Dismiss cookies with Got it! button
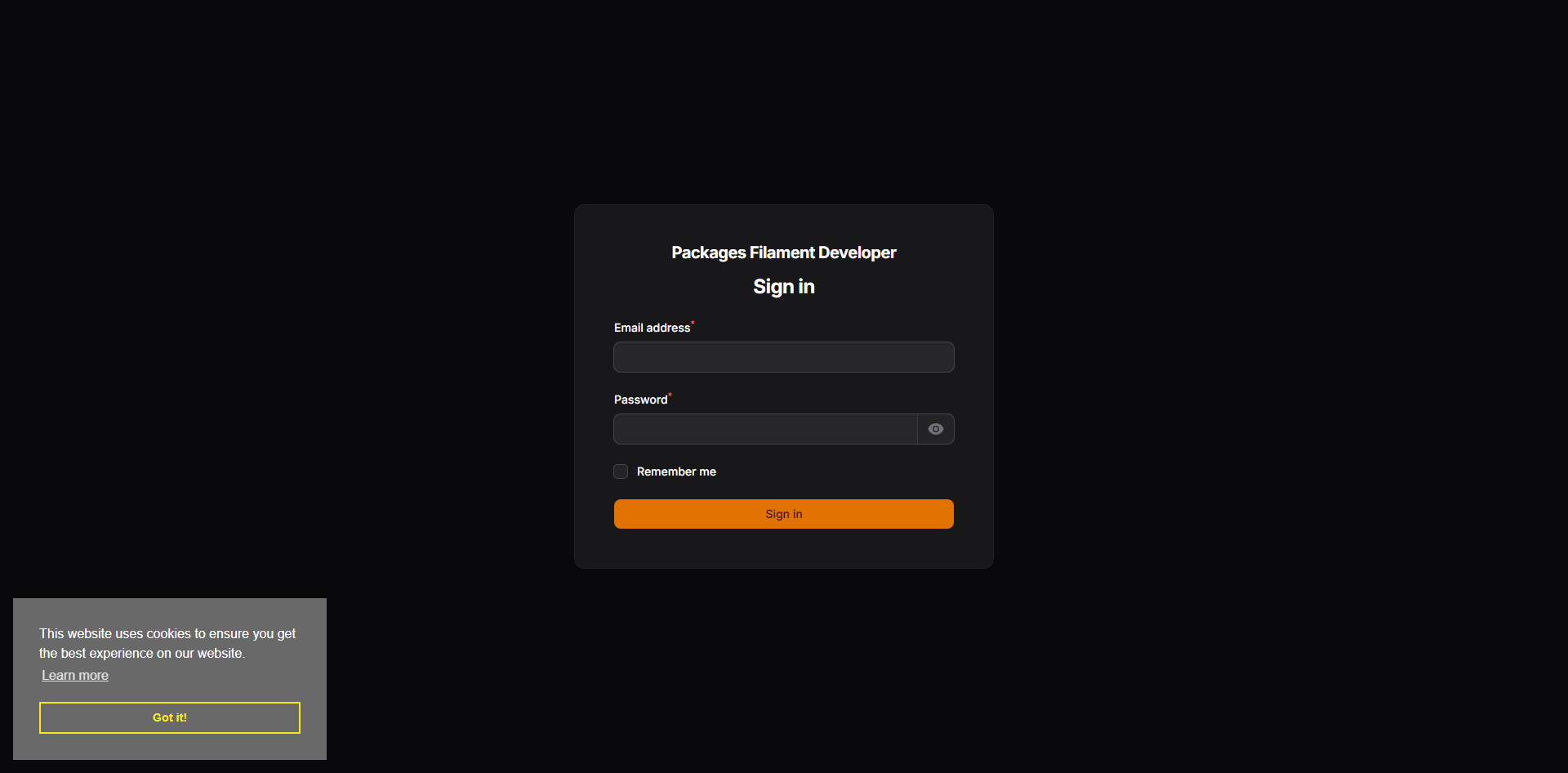The width and height of the screenshot is (1568, 773). 170,717
